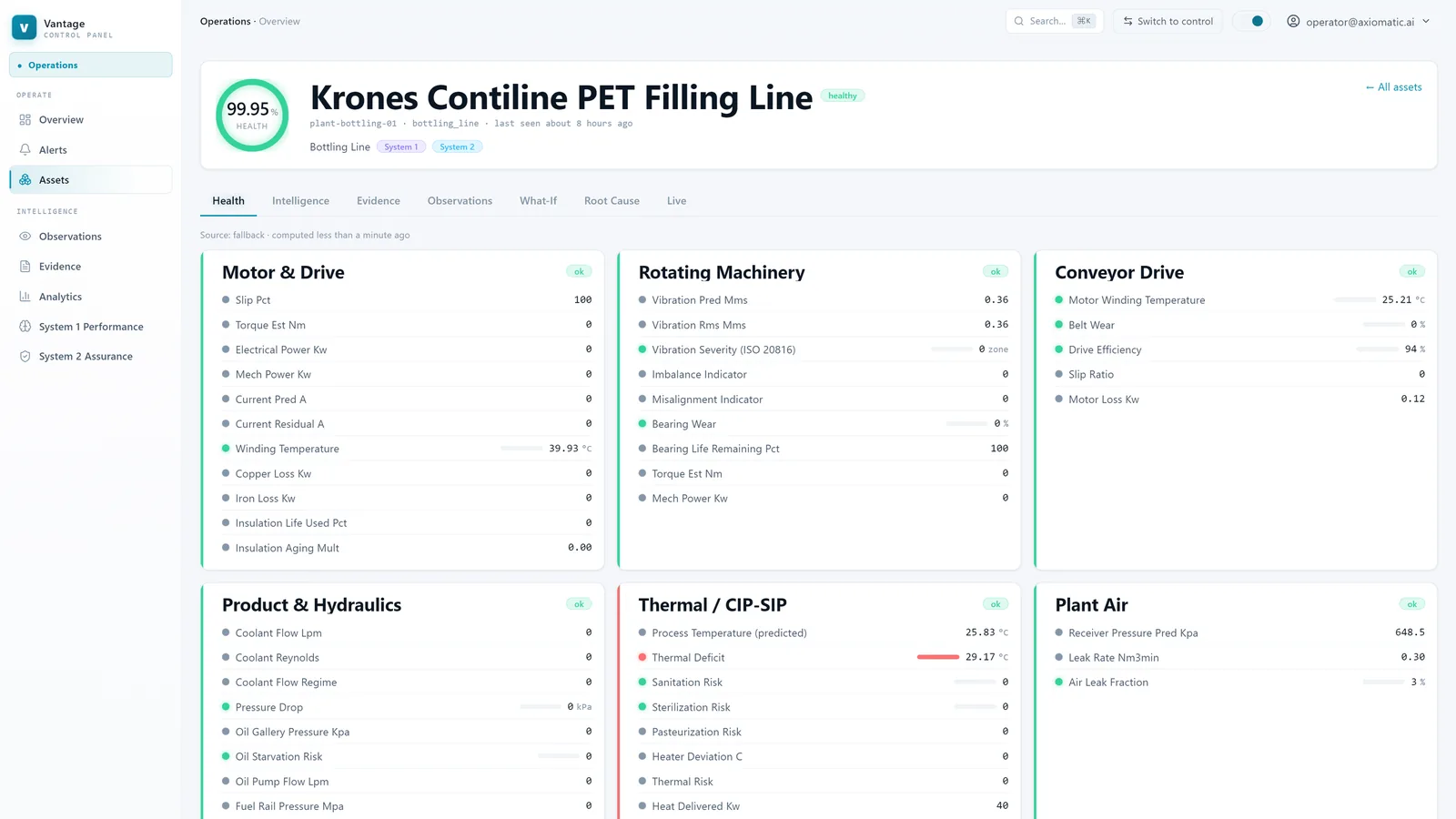The image size is (1456, 819).
Task: Click the Assets icon in sidebar
Action: pyautogui.click(x=25, y=180)
